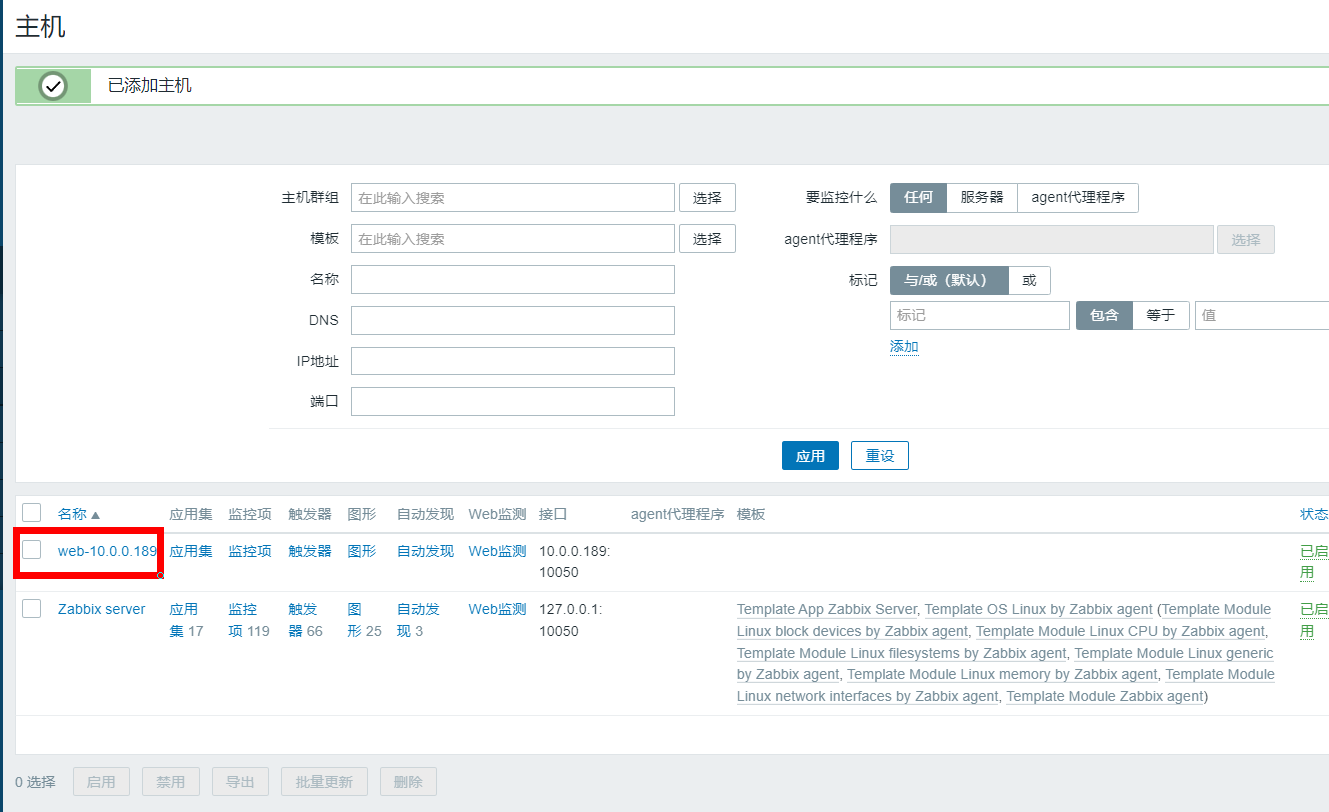Toggle 已启用 status of Zabbix server
This screenshot has width=1329, height=812.
tap(1314, 620)
